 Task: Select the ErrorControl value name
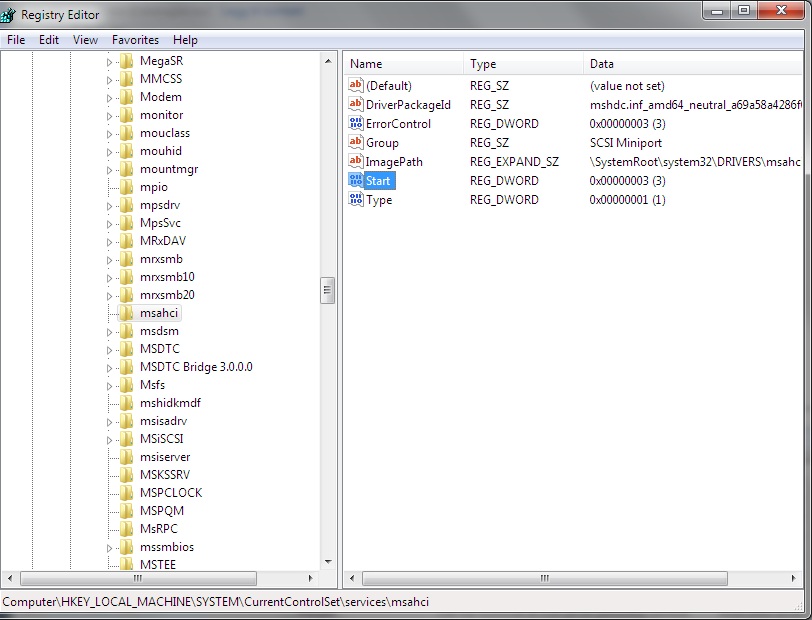(398, 124)
